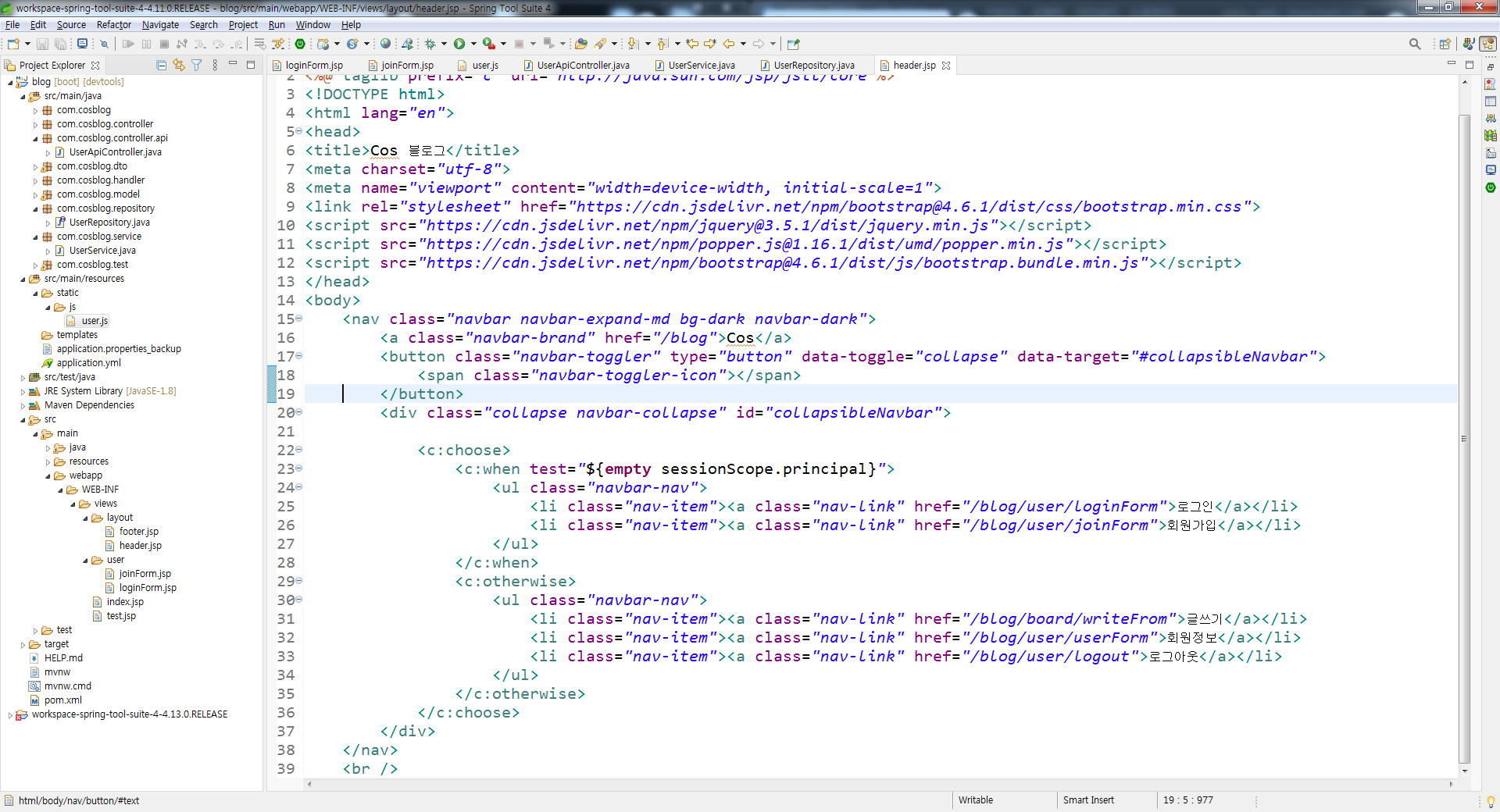Click the Search flashlight icon
The image size is (1500, 812).
pos(600,44)
